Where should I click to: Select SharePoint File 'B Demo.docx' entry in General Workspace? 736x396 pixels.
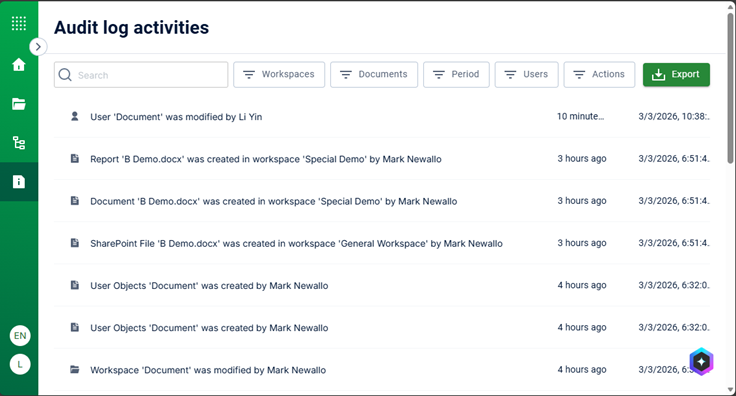pos(382,243)
